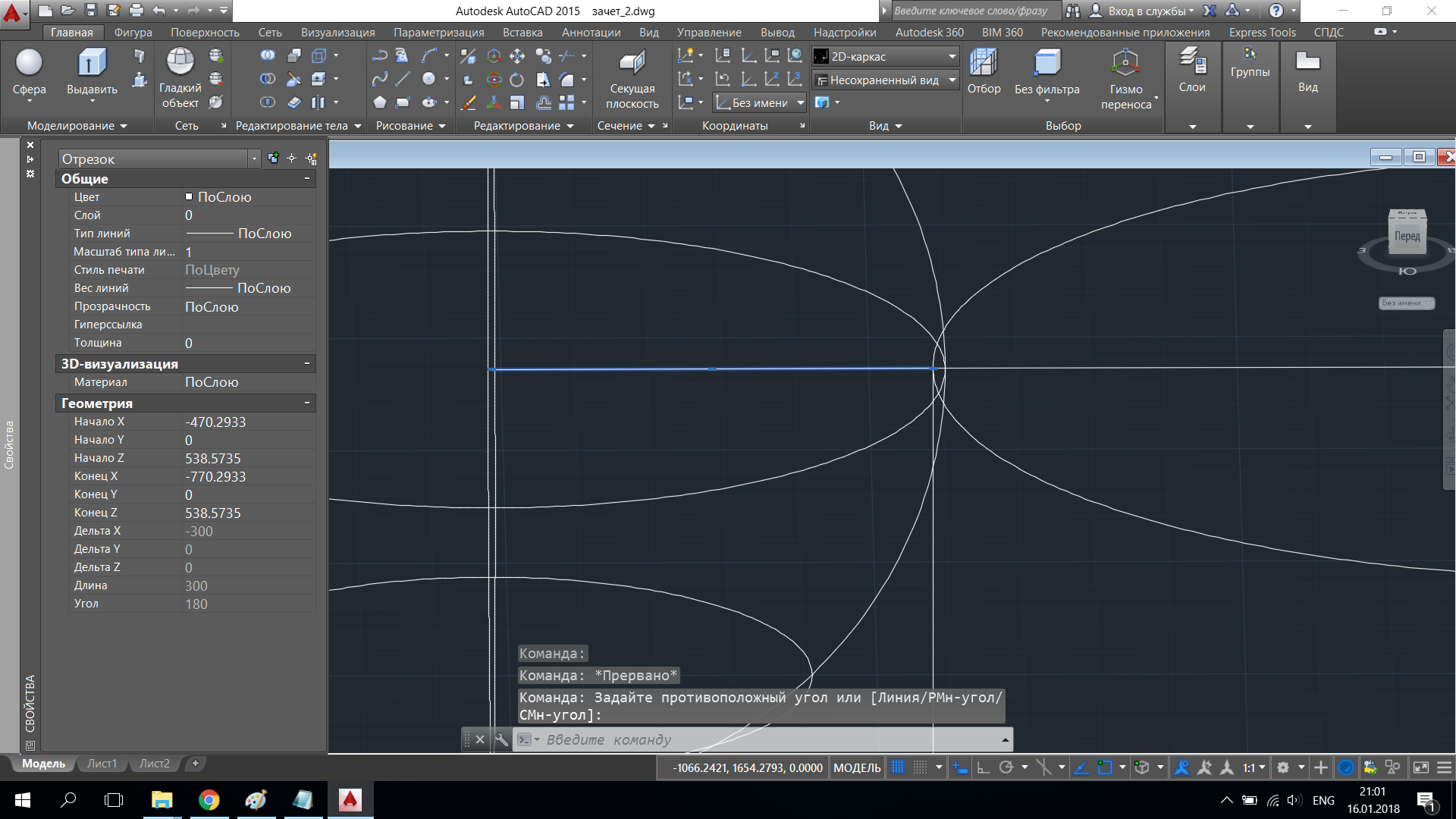Switch to the Лист1 layout tab

pos(102,764)
